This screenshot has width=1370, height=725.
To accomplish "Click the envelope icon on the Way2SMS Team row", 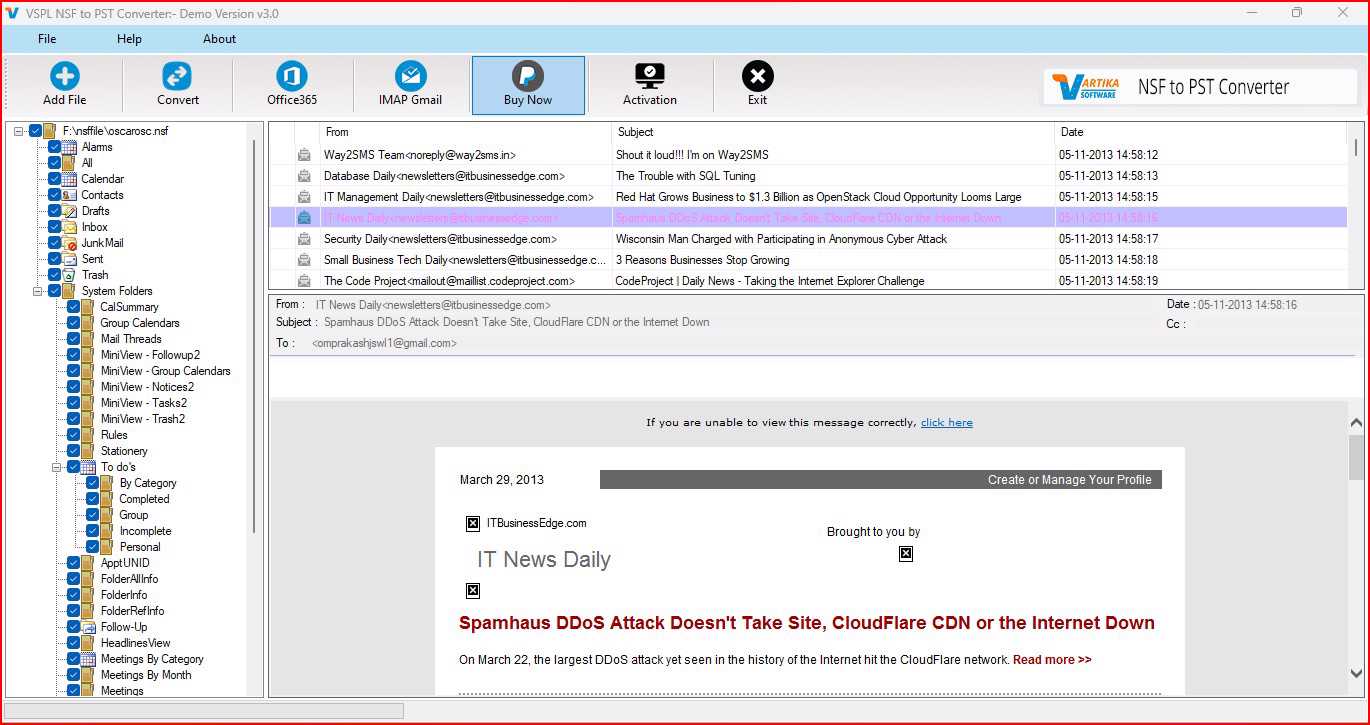I will 304,155.
